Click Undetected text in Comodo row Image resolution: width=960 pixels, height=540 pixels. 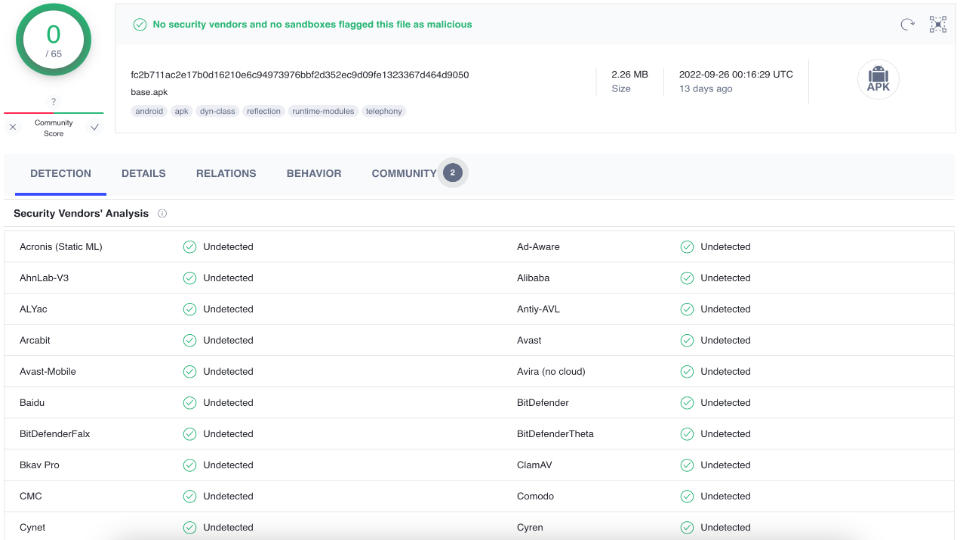pos(726,497)
